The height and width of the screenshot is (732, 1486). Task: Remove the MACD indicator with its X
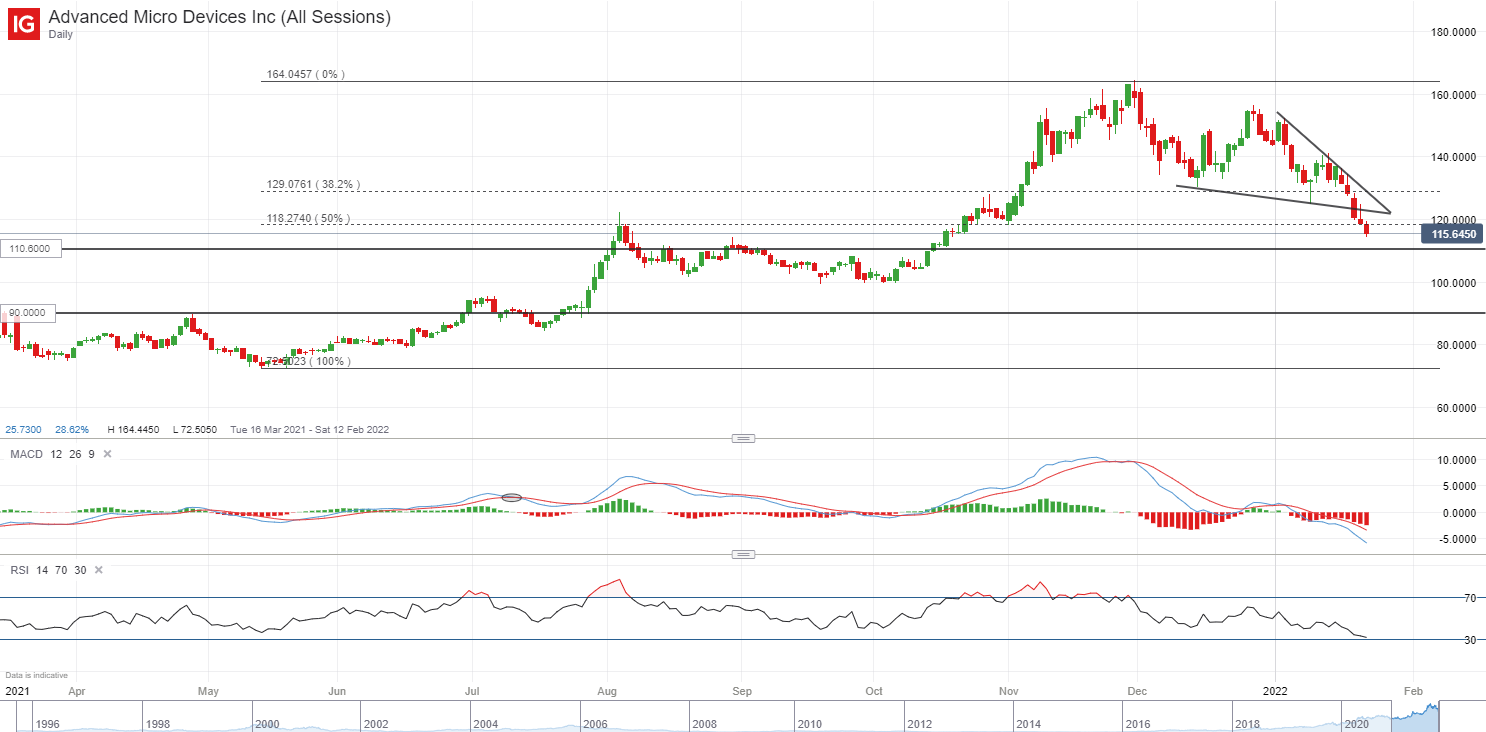point(107,454)
